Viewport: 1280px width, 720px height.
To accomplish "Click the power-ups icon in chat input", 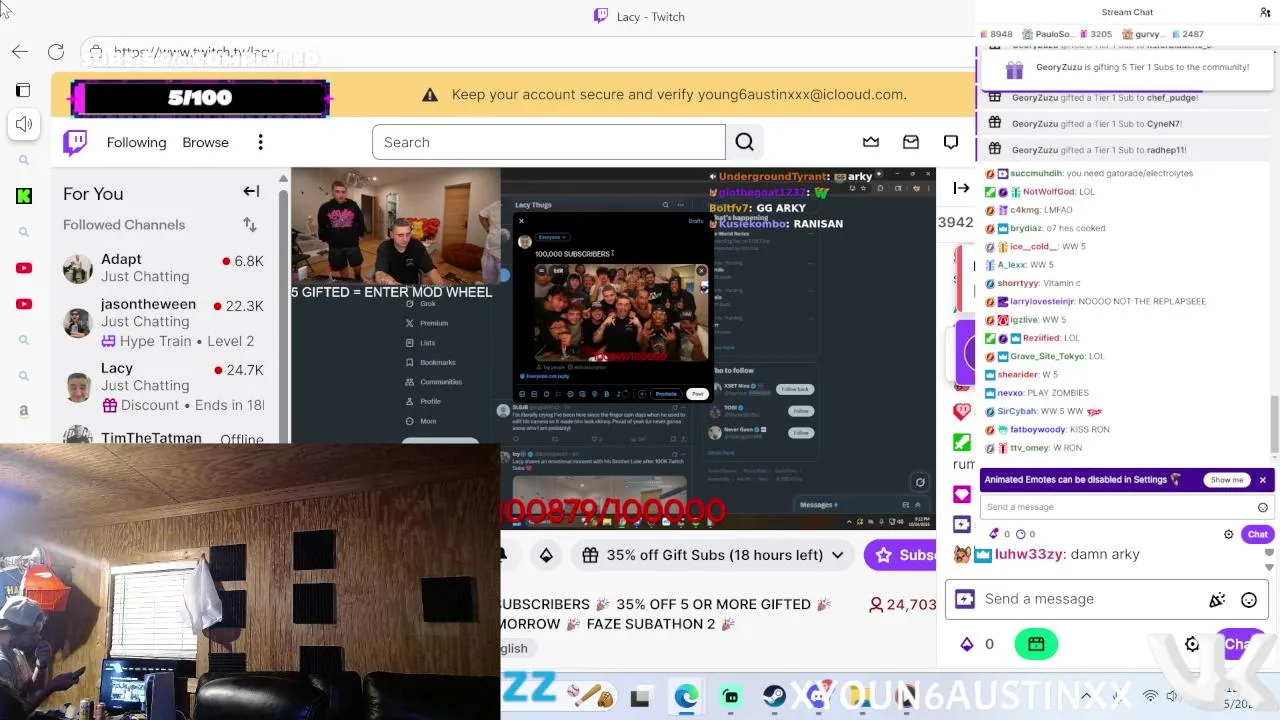I will tap(964, 599).
